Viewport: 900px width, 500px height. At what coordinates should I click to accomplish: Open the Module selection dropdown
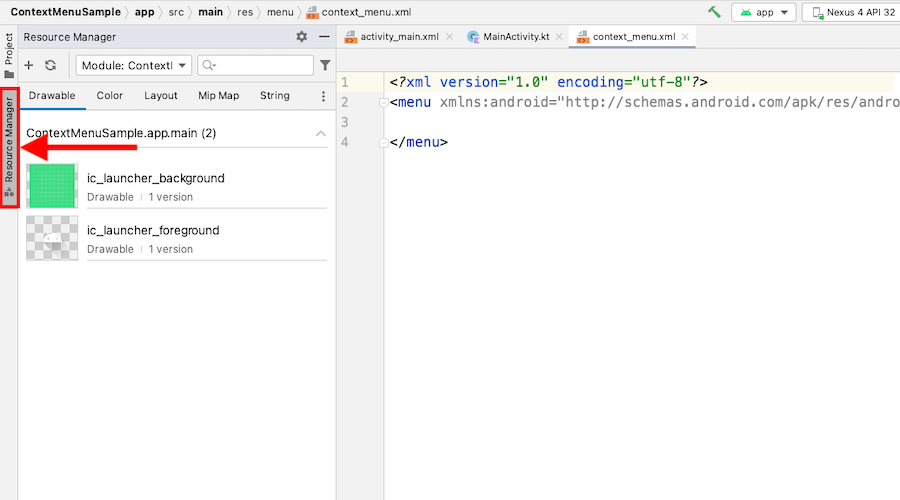pos(134,65)
